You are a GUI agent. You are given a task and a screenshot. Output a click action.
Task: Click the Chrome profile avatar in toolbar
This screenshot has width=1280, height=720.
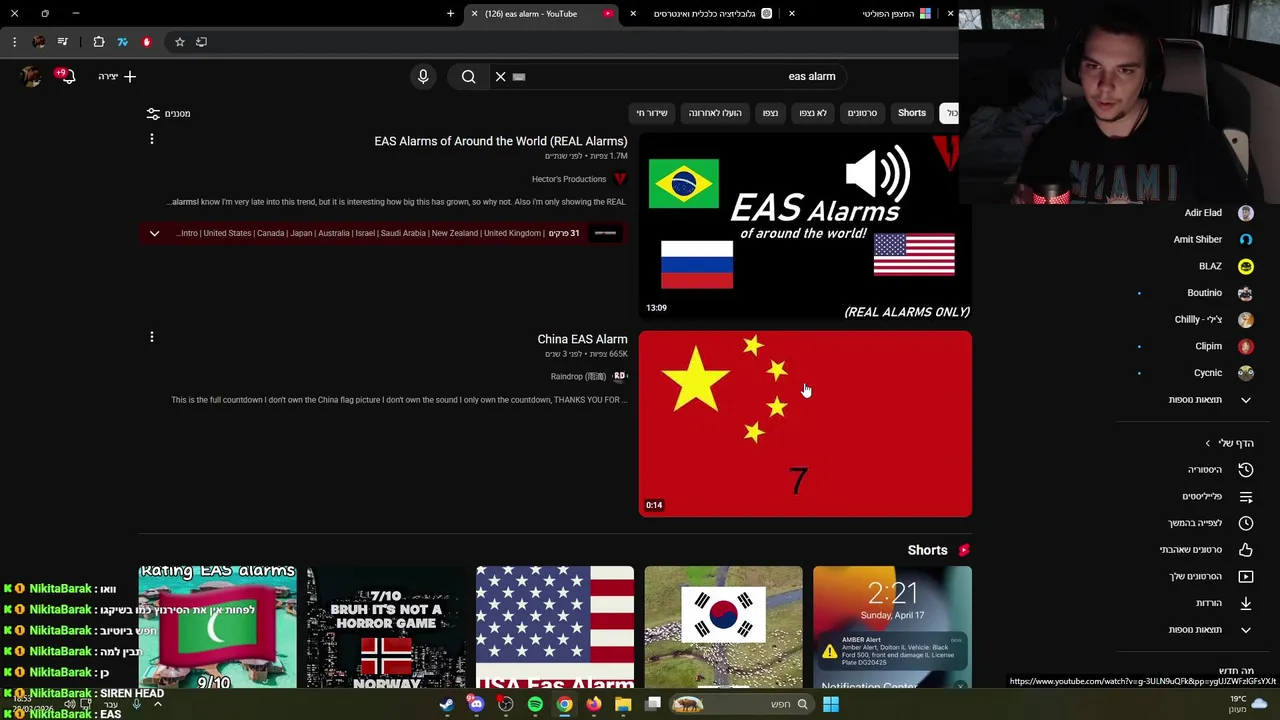[x=39, y=42]
